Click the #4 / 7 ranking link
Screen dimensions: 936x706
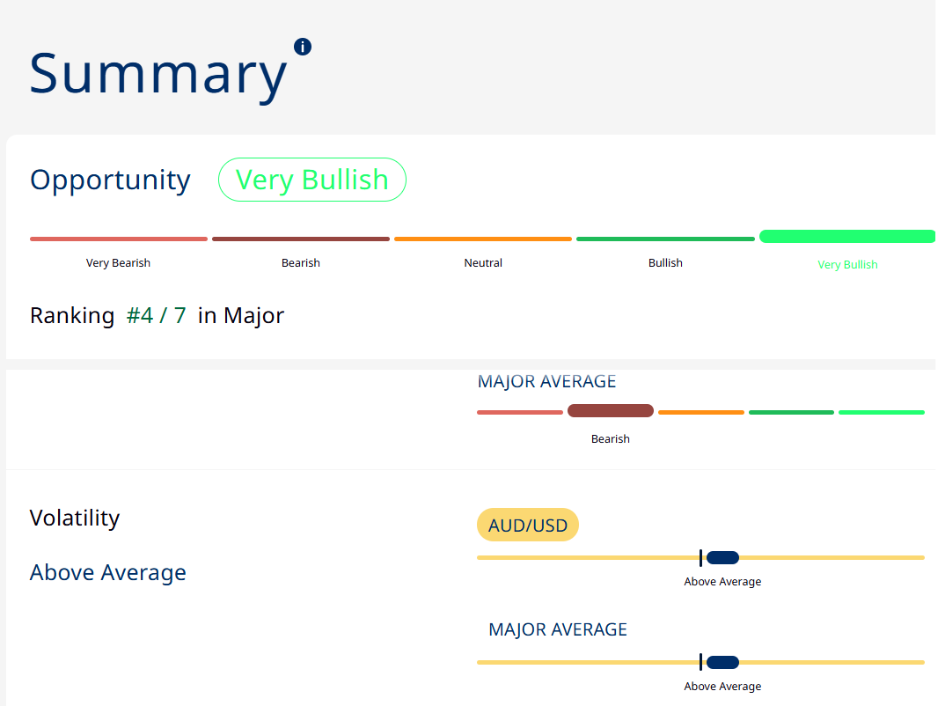[x=156, y=315]
